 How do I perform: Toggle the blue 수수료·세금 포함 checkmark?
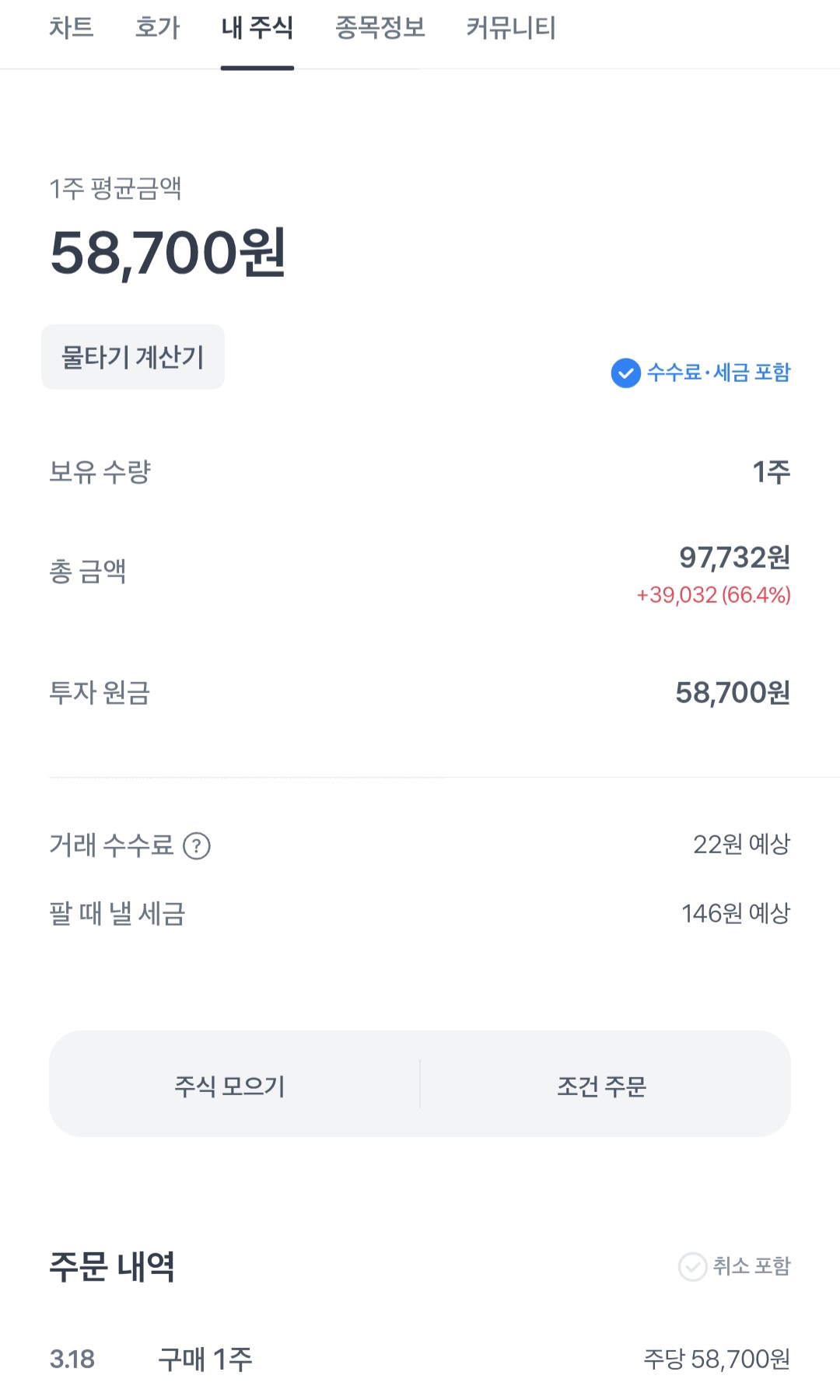pyautogui.click(x=626, y=373)
